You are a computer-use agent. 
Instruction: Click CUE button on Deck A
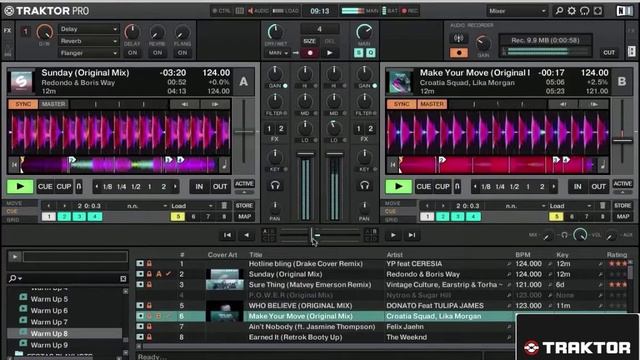tap(45, 187)
